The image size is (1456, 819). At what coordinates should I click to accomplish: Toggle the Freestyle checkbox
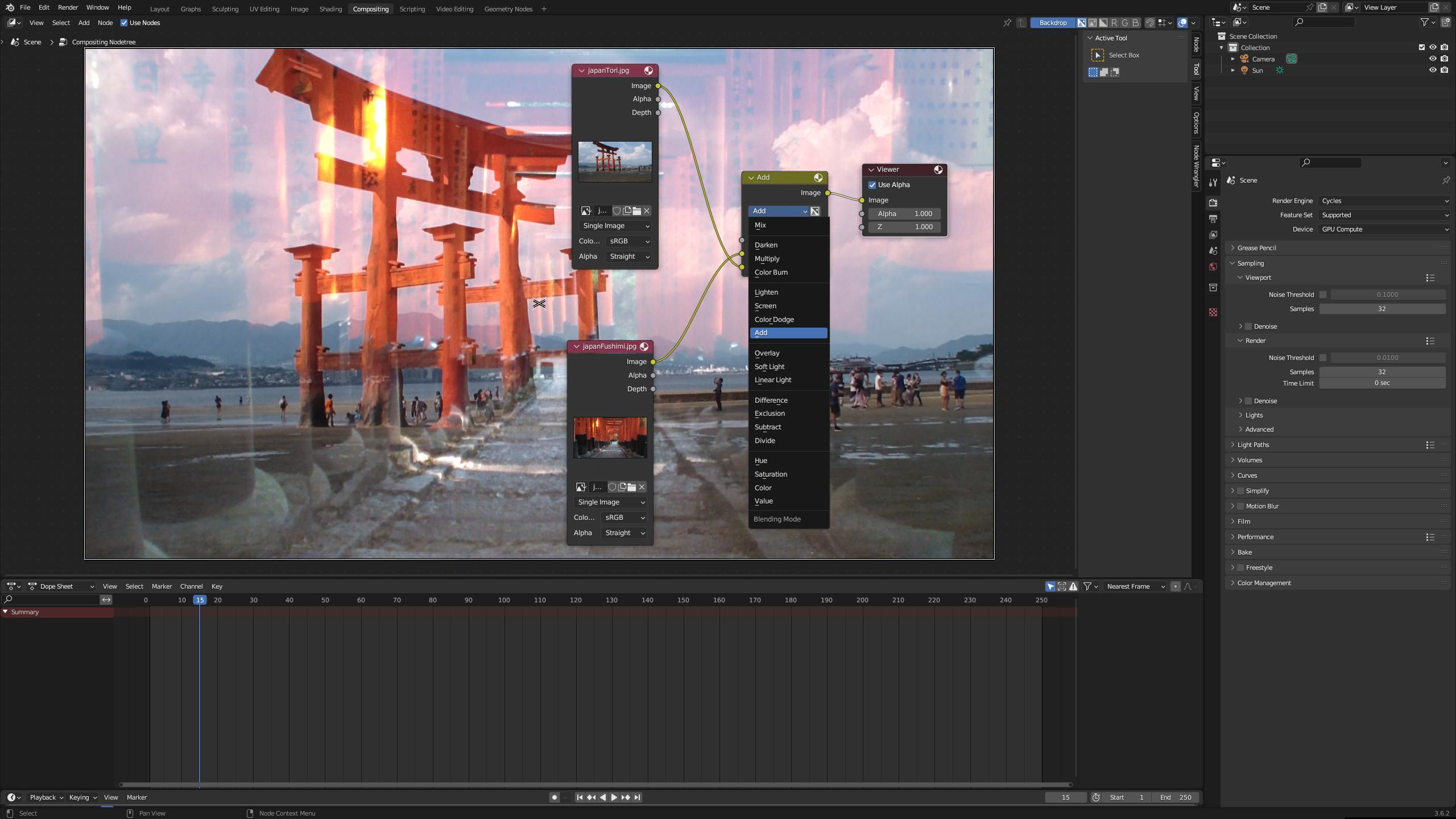pyautogui.click(x=1240, y=568)
